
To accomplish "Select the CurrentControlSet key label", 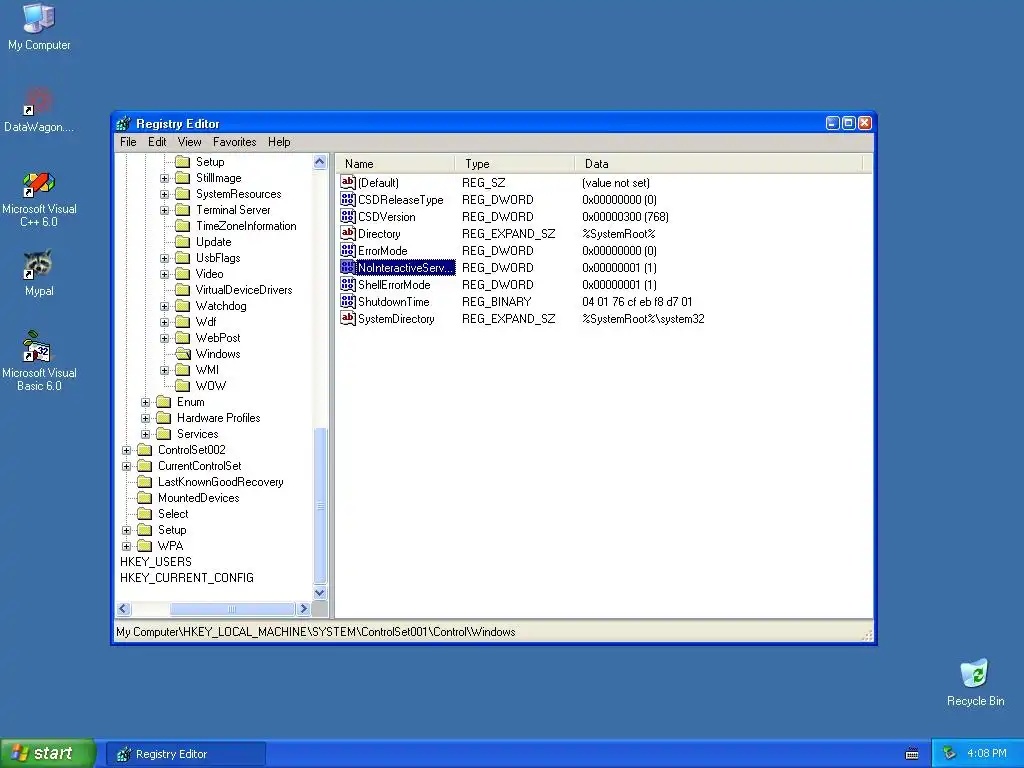I will pyautogui.click(x=199, y=466).
